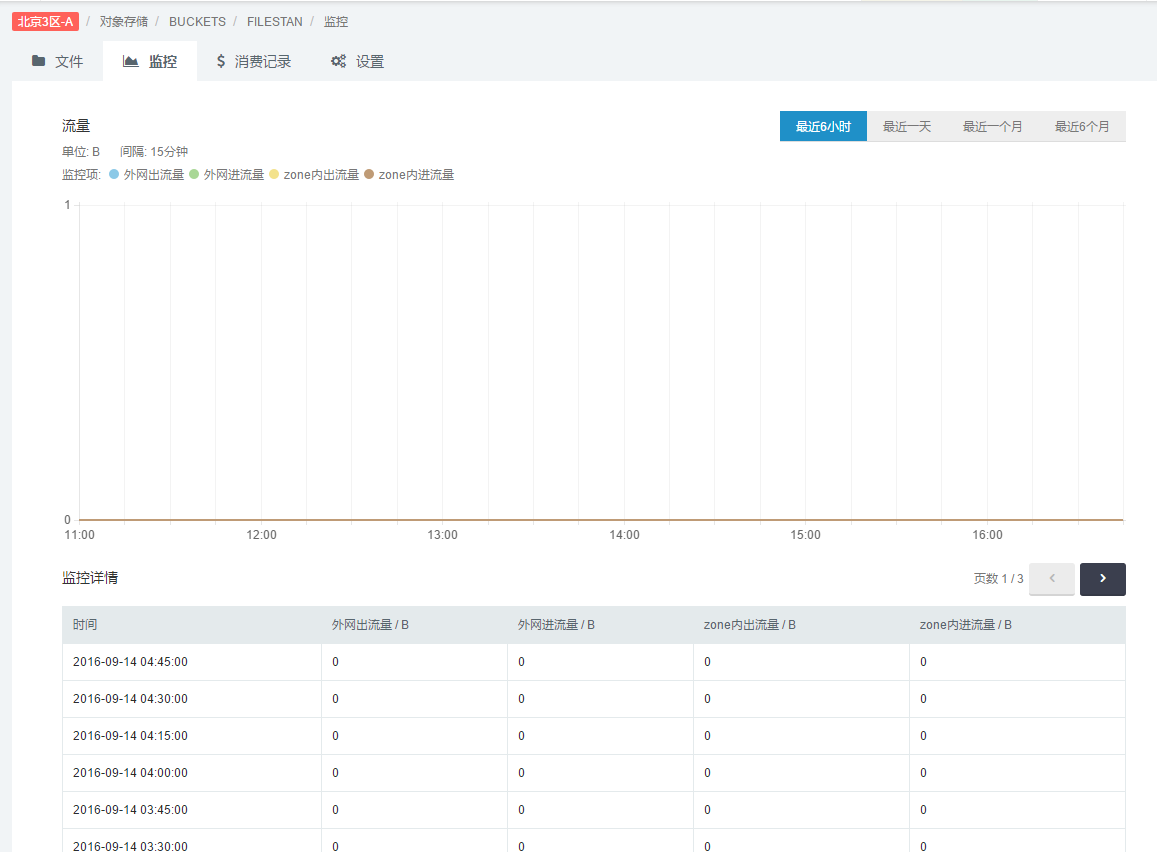Go to next page of monitoring details
This screenshot has height=852, width=1157.
coord(1102,579)
